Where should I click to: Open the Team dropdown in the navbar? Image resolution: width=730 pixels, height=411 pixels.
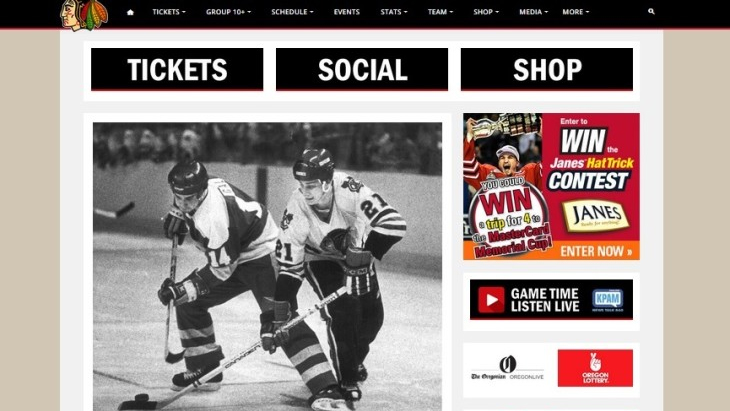[440, 12]
